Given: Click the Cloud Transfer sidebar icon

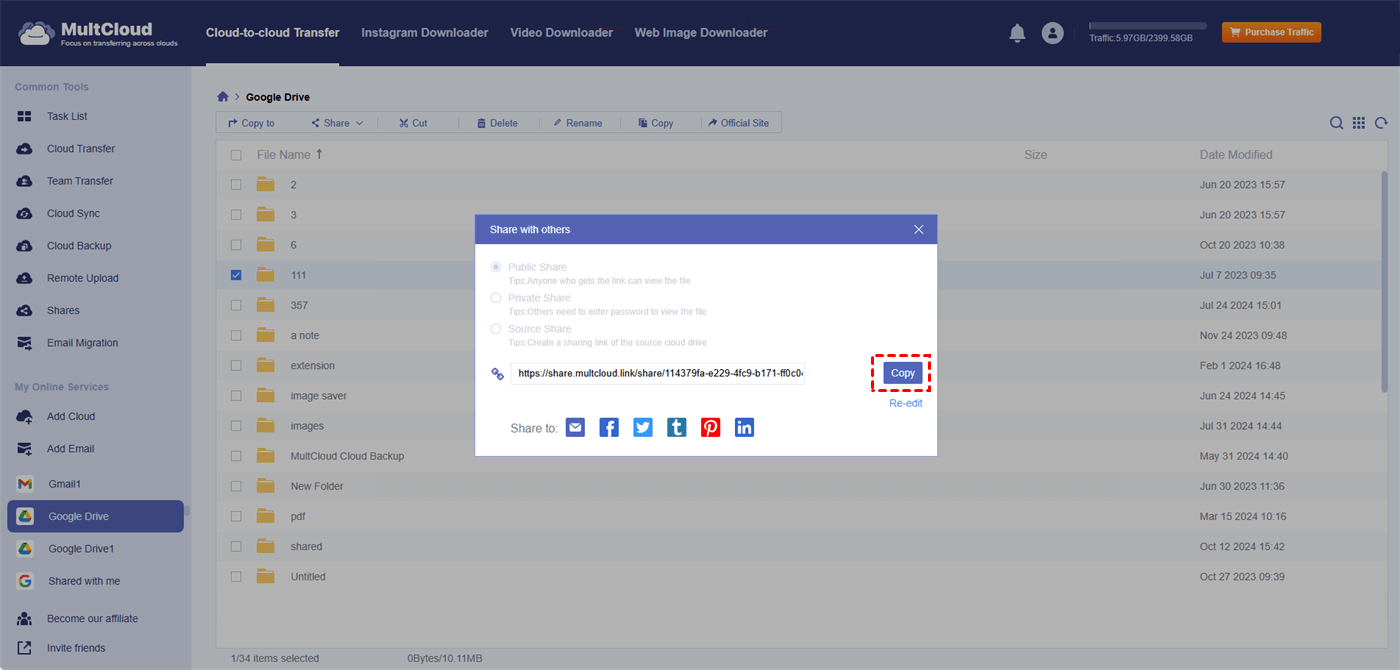Looking at the screenshot, I should tap(25, 149).
